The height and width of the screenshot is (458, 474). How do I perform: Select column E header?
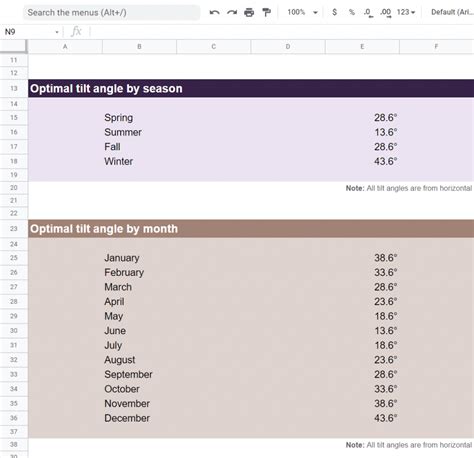click(362, 47)
